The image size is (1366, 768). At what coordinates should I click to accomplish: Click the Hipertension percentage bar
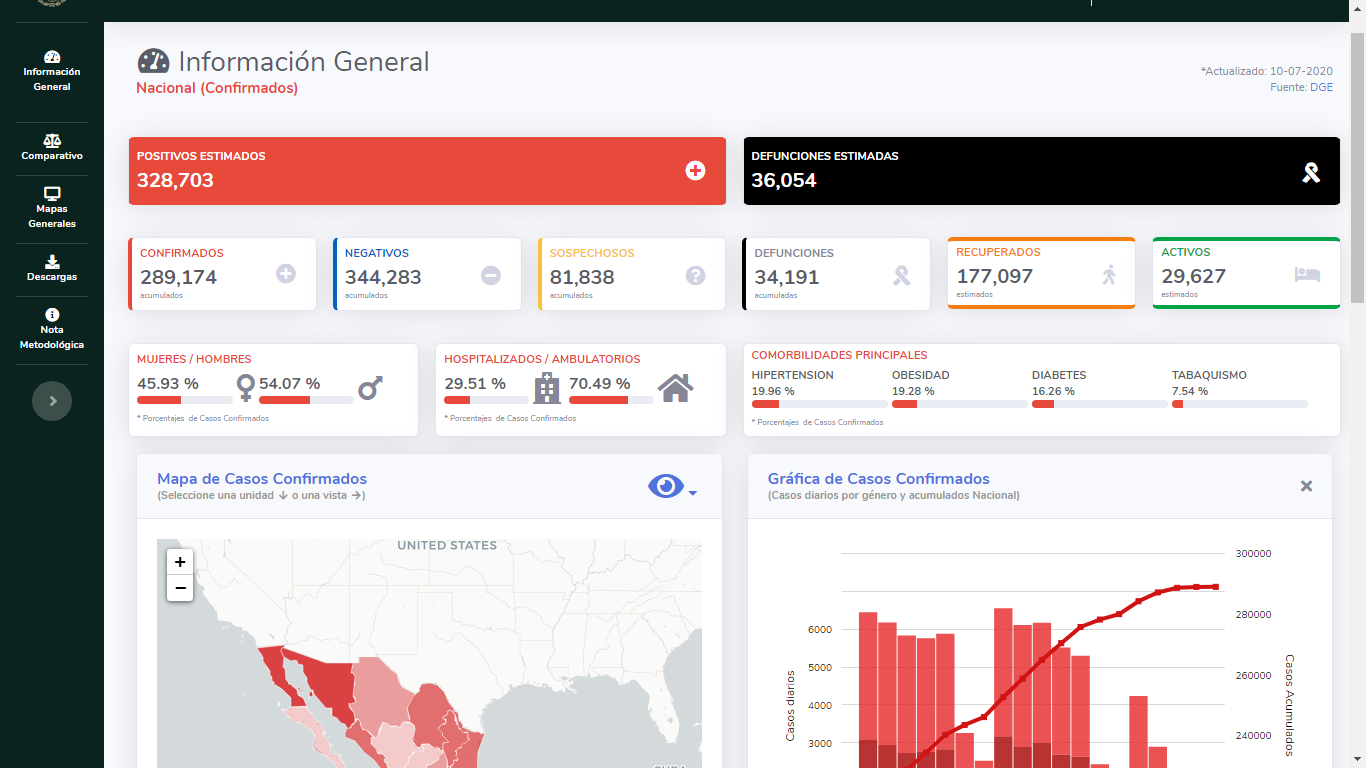tap(819, 404)
